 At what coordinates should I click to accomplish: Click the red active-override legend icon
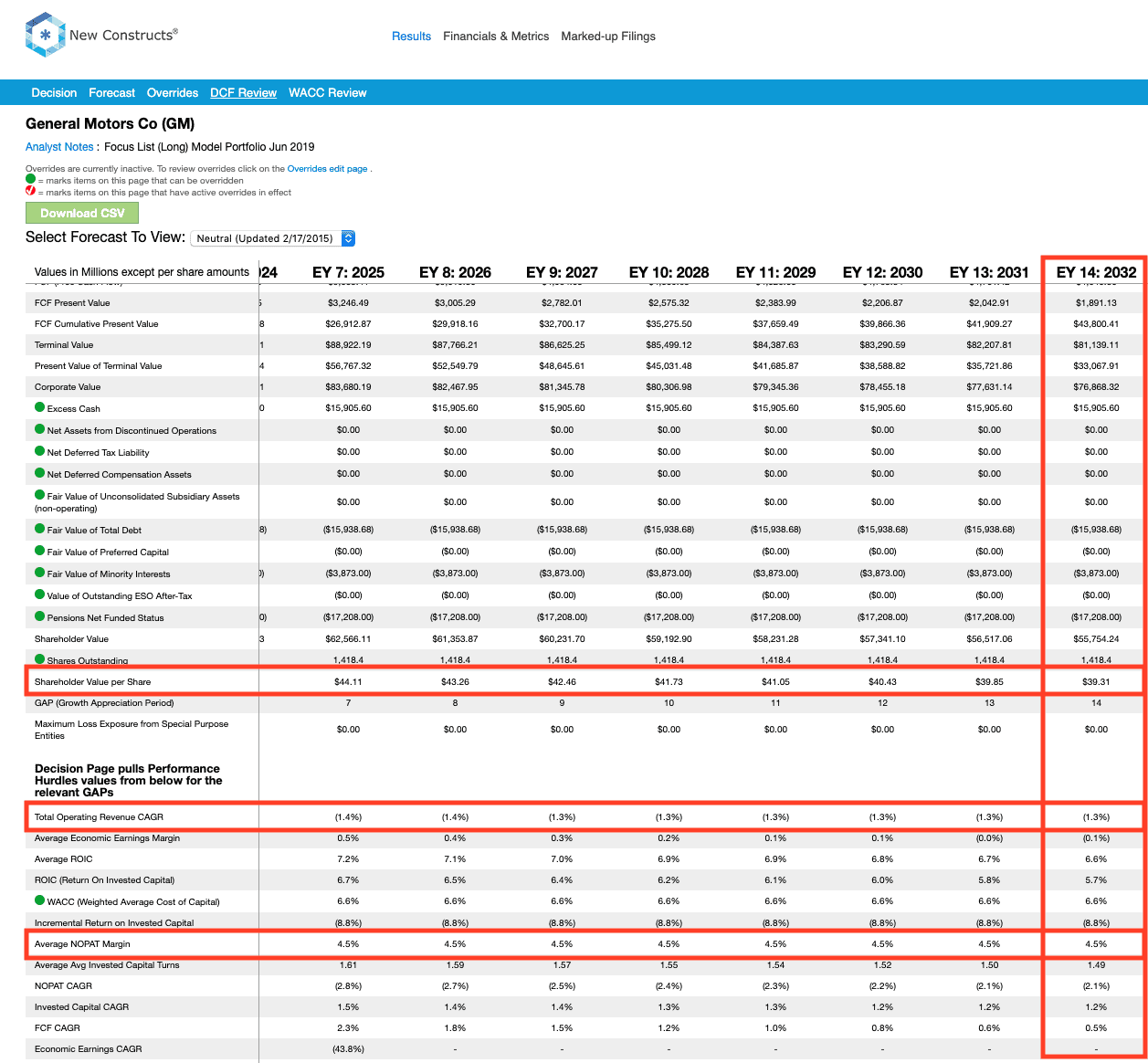click(x=31, y=192)
